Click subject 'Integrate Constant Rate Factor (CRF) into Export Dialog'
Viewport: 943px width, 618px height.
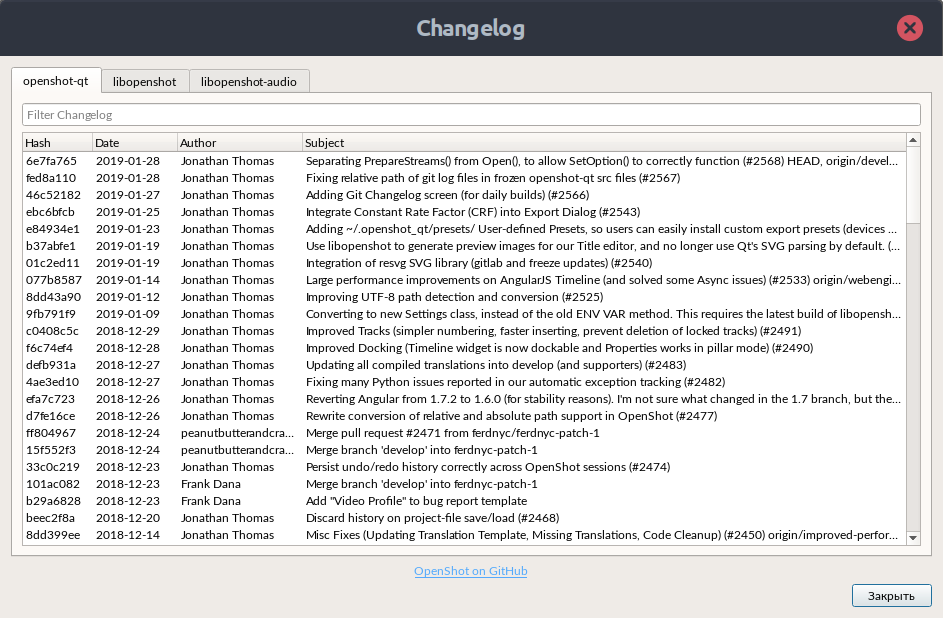[473, 212]
